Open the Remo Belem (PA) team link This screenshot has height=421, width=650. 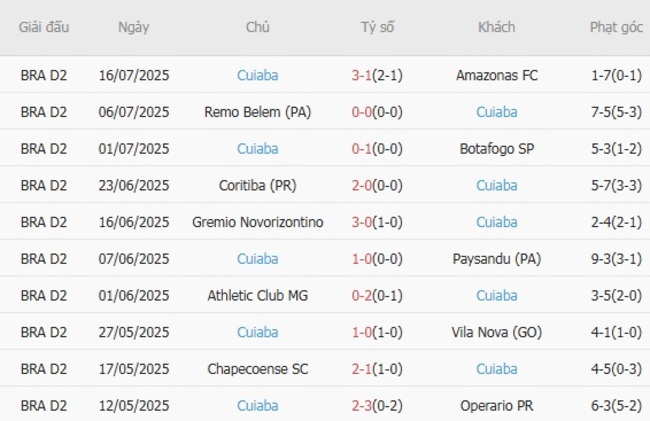pos(258,112)
